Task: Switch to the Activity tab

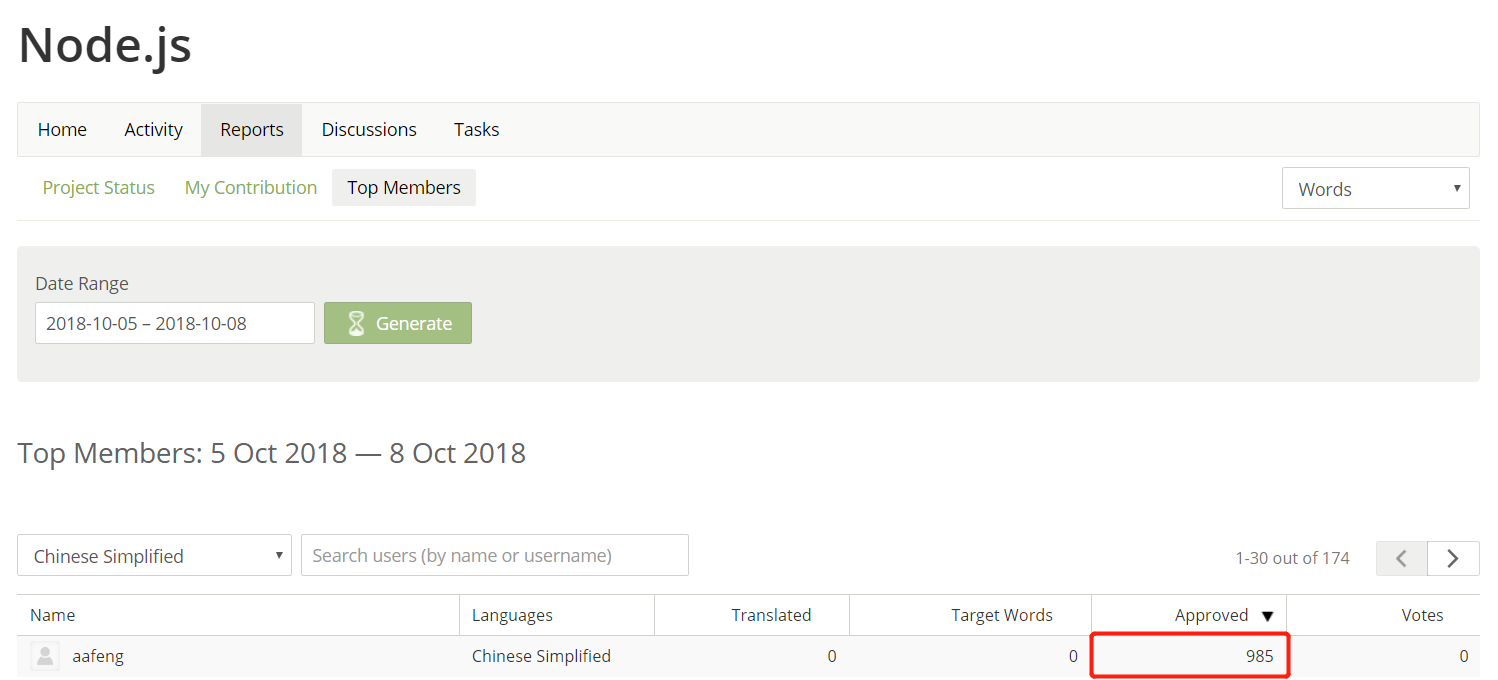Action: coord(153,130)
